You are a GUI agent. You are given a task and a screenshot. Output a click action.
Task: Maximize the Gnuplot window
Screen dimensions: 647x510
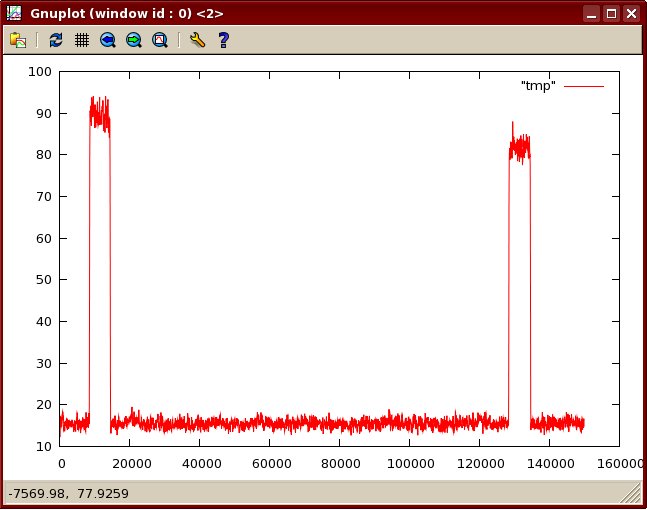tap(612, 14)
